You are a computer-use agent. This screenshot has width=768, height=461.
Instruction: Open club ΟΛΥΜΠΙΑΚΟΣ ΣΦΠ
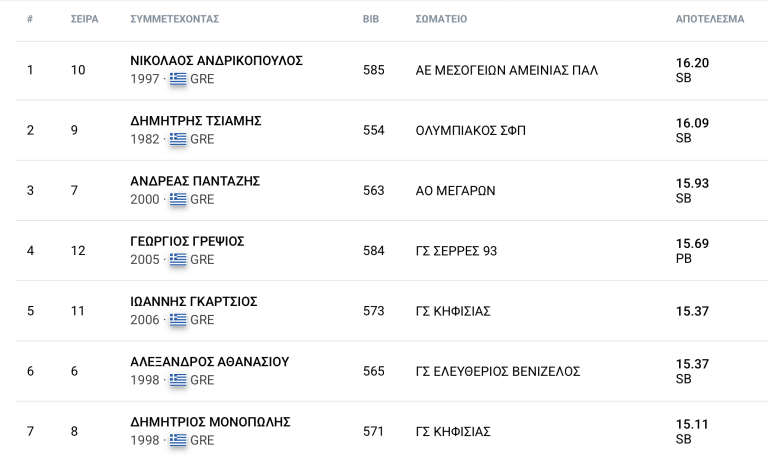(471, 131)
